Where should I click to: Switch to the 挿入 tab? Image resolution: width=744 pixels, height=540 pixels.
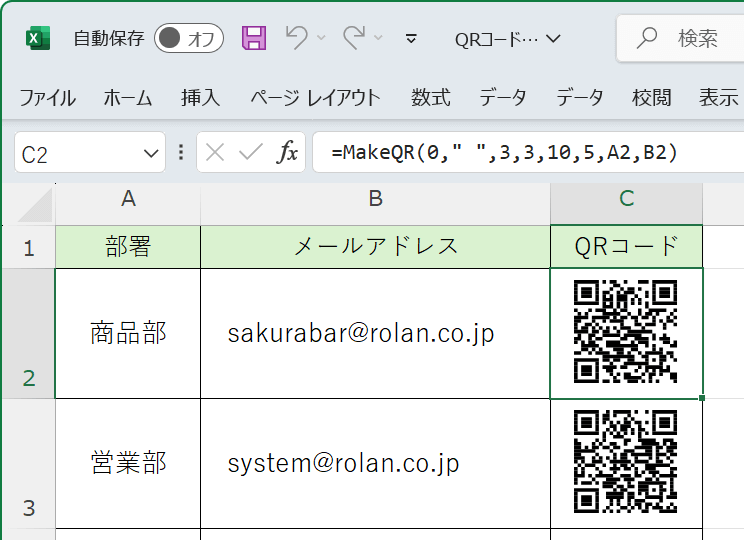[201, 98]
